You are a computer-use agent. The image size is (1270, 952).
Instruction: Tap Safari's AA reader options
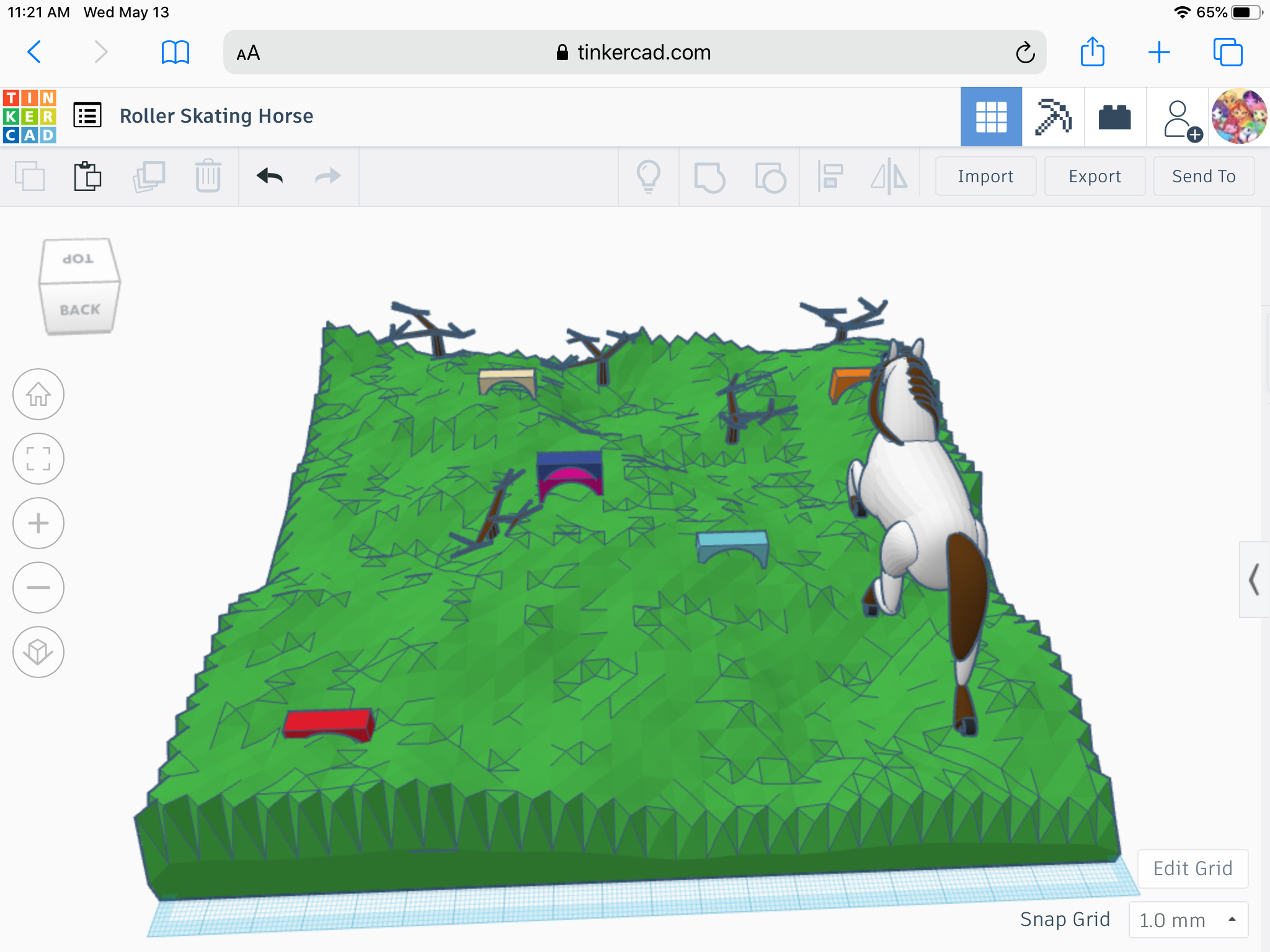248,53
